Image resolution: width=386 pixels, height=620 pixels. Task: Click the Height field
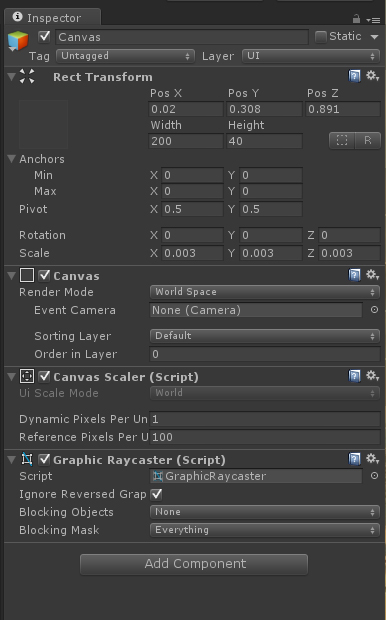(x=265, y=141)
